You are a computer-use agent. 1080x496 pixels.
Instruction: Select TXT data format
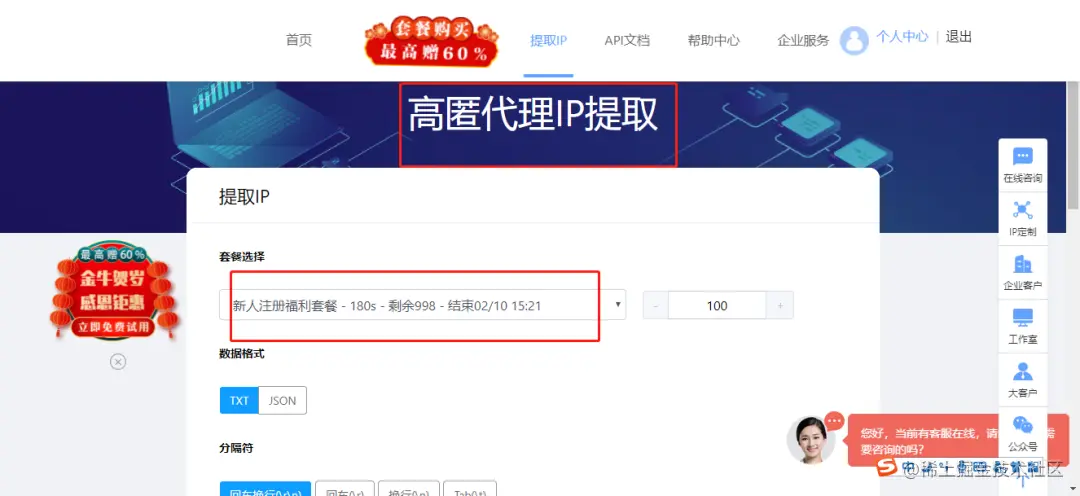[x=239, y=400]
